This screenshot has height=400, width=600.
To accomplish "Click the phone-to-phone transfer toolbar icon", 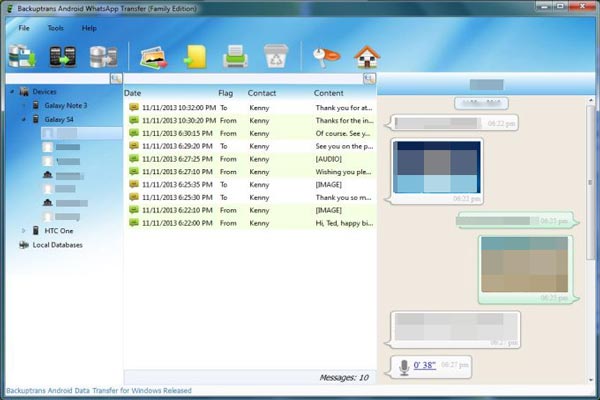I will [63, 57].
